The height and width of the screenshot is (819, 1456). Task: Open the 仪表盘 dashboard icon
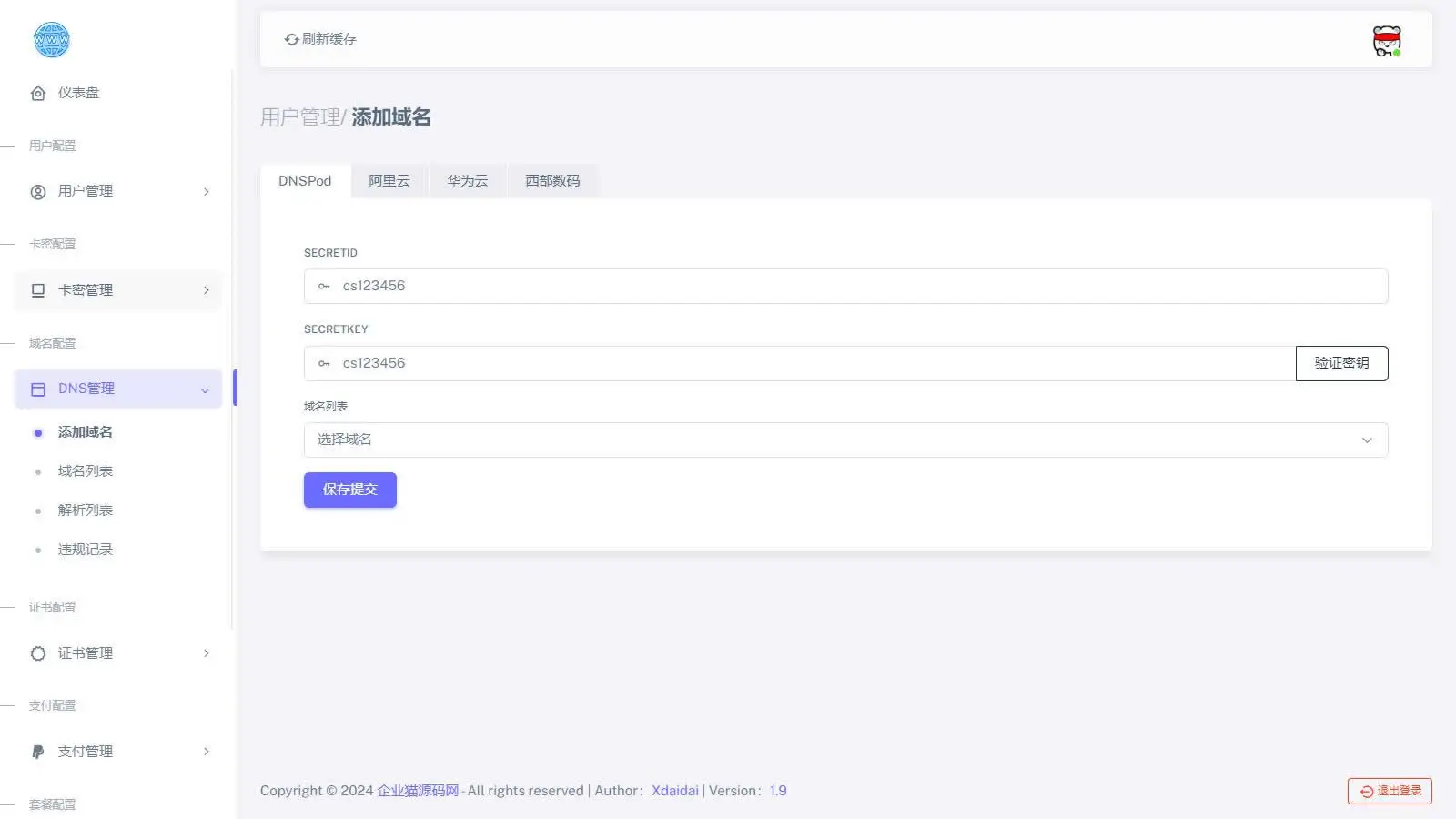click(38, 93)
